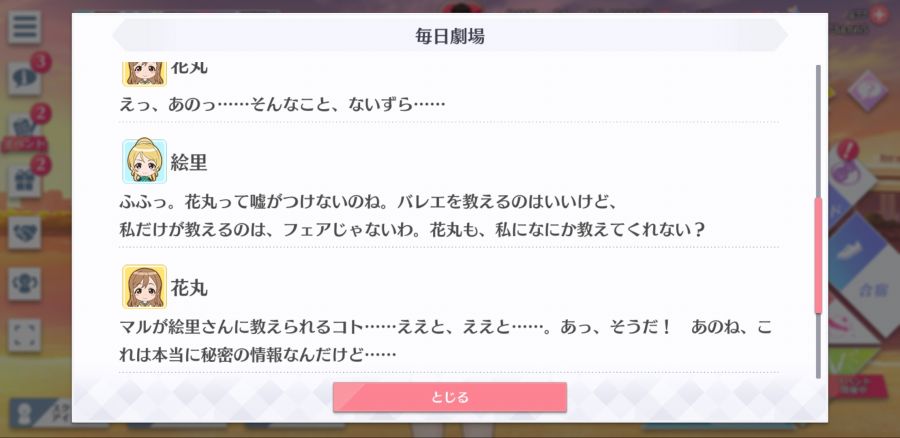Viewport: 900px width, 438px height.
Task: Open the chat bubble notices icon
Action: click(x=25, y=79)
